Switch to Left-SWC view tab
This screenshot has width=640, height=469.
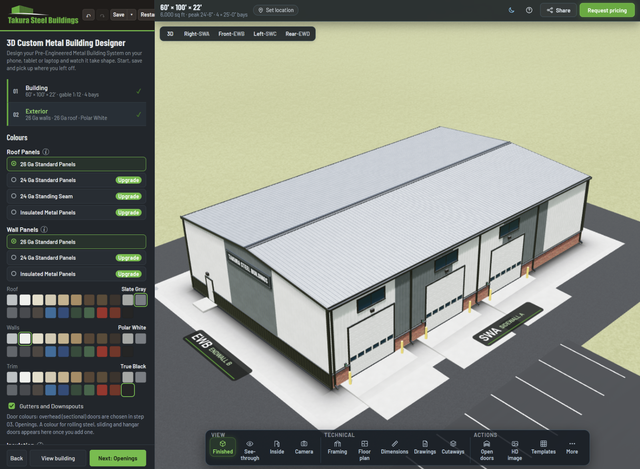tap(265, 34)
